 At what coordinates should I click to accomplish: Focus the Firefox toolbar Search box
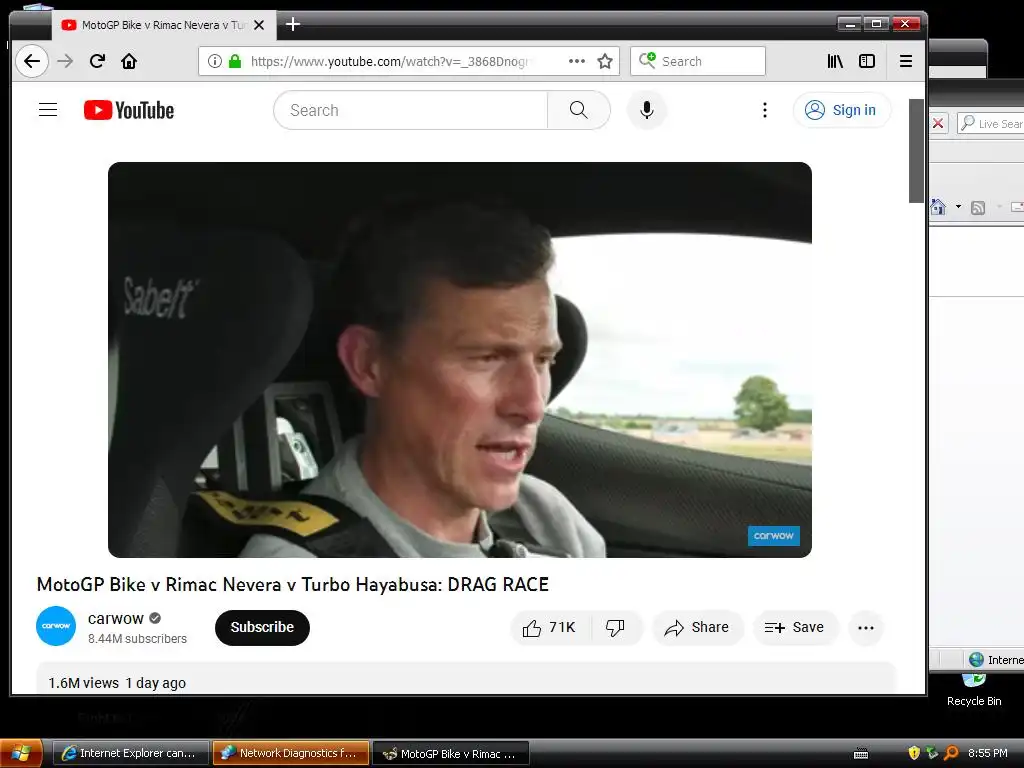(697, 61)
